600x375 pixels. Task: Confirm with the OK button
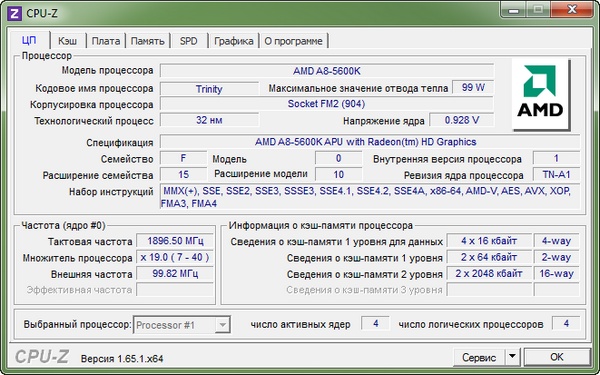(x=556, y=357)
